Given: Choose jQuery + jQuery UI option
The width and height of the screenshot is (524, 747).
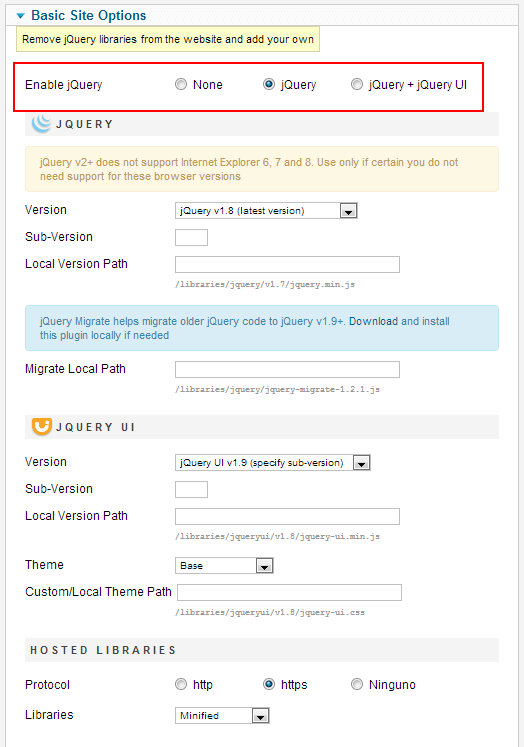Looking at the screenshot, I should tap(357, 84).
